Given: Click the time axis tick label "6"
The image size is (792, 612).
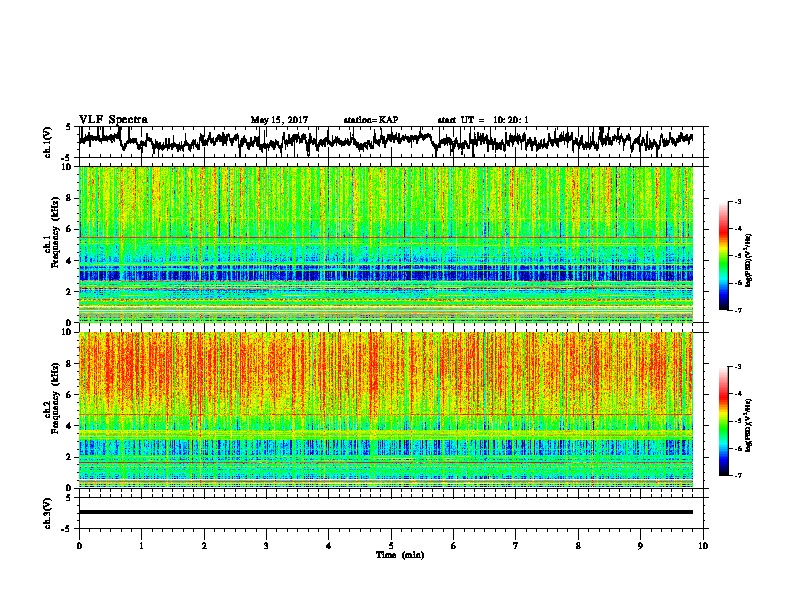Looking at the screenshot, I should 454,546.
